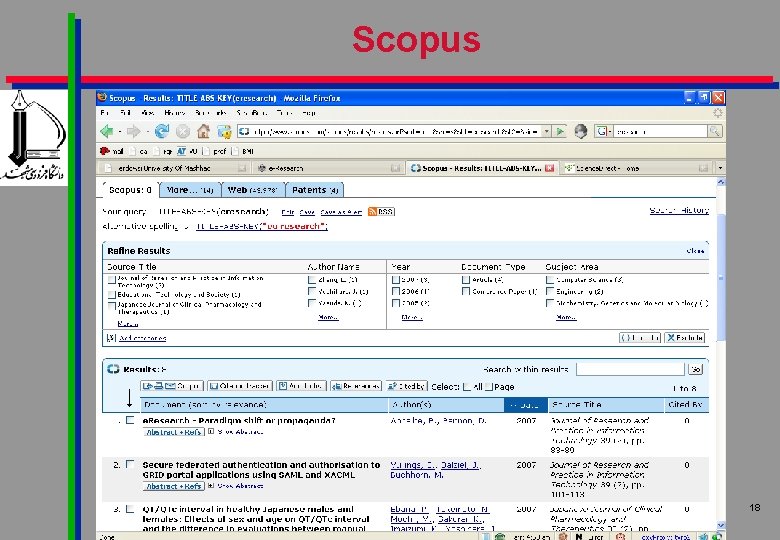Open the Search History link
The width and height of the screenshot is (780, 540).
click(679, 210)
